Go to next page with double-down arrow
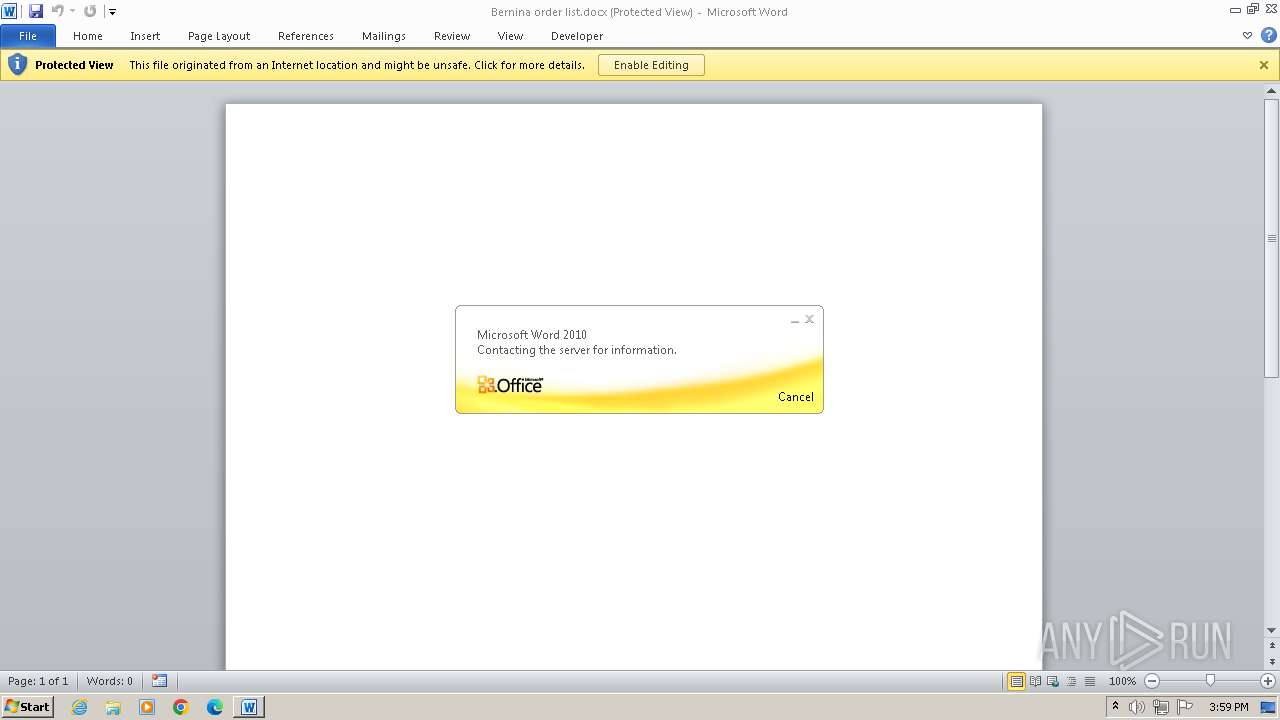Screen dimensions: 1280x720 coord(1272,662)
